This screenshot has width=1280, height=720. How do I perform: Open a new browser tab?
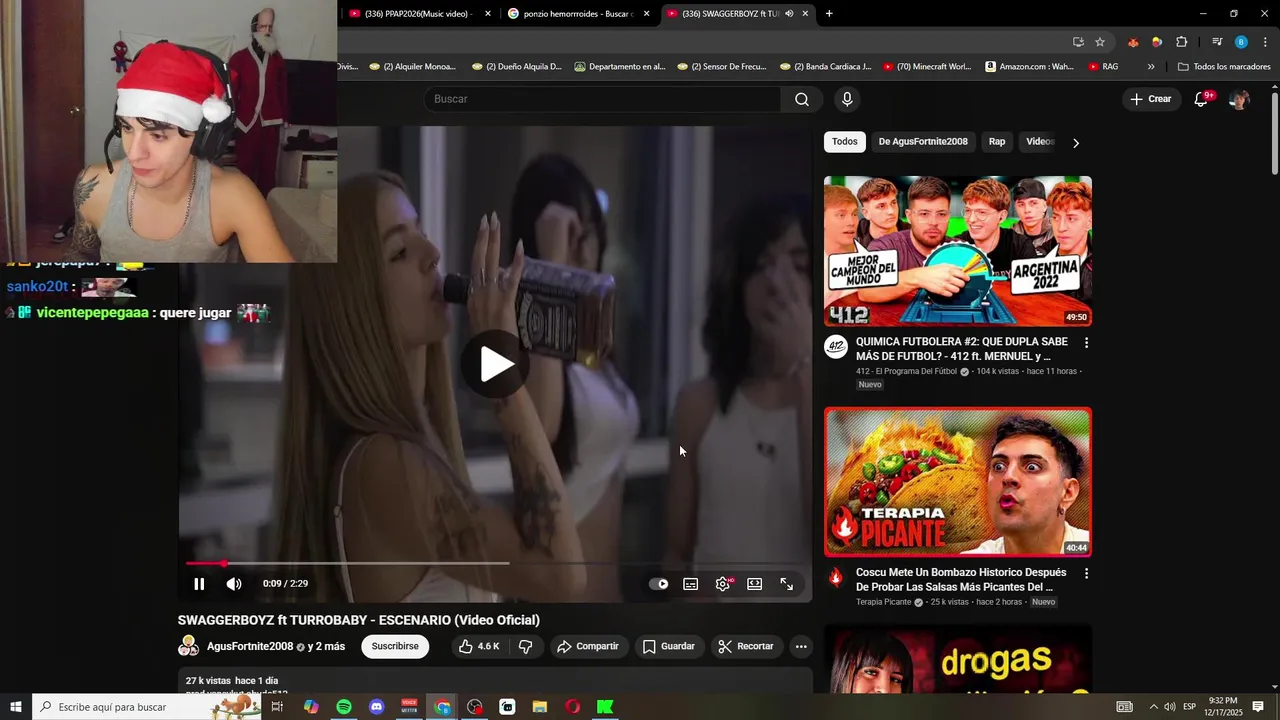[x=829, y=14]
